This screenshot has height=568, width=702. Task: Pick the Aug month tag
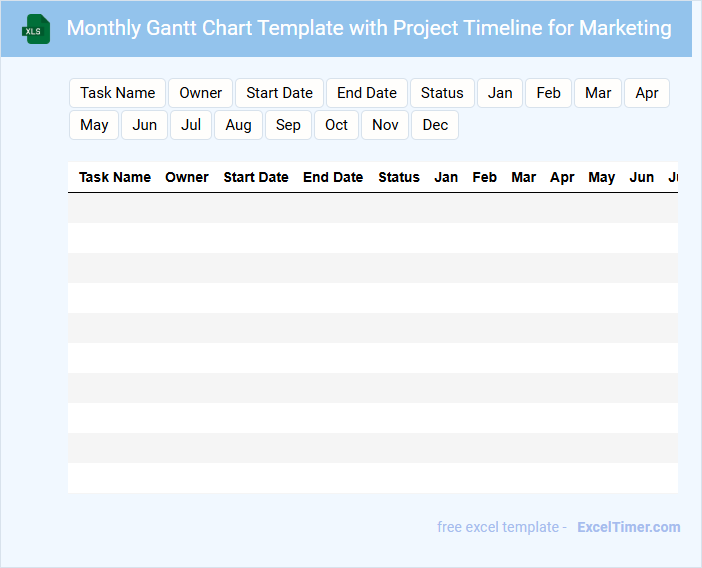(238, 125)
